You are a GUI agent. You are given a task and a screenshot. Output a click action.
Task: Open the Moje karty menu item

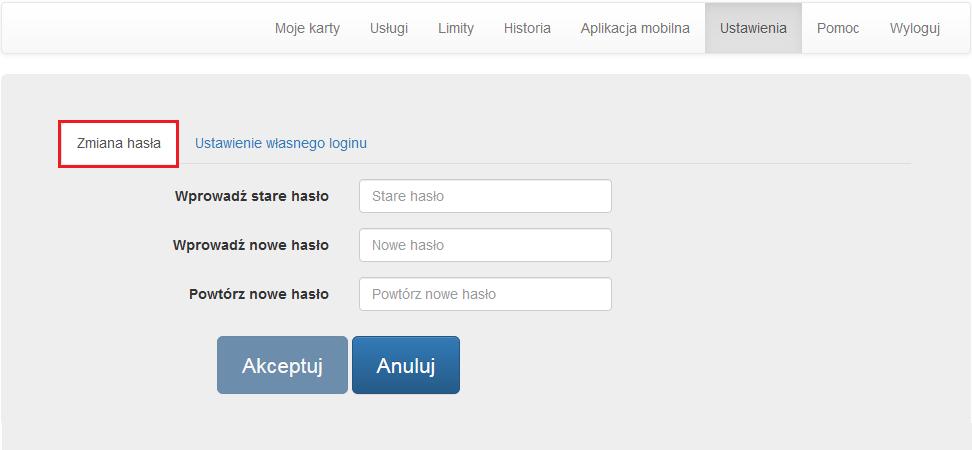[307, 29]
